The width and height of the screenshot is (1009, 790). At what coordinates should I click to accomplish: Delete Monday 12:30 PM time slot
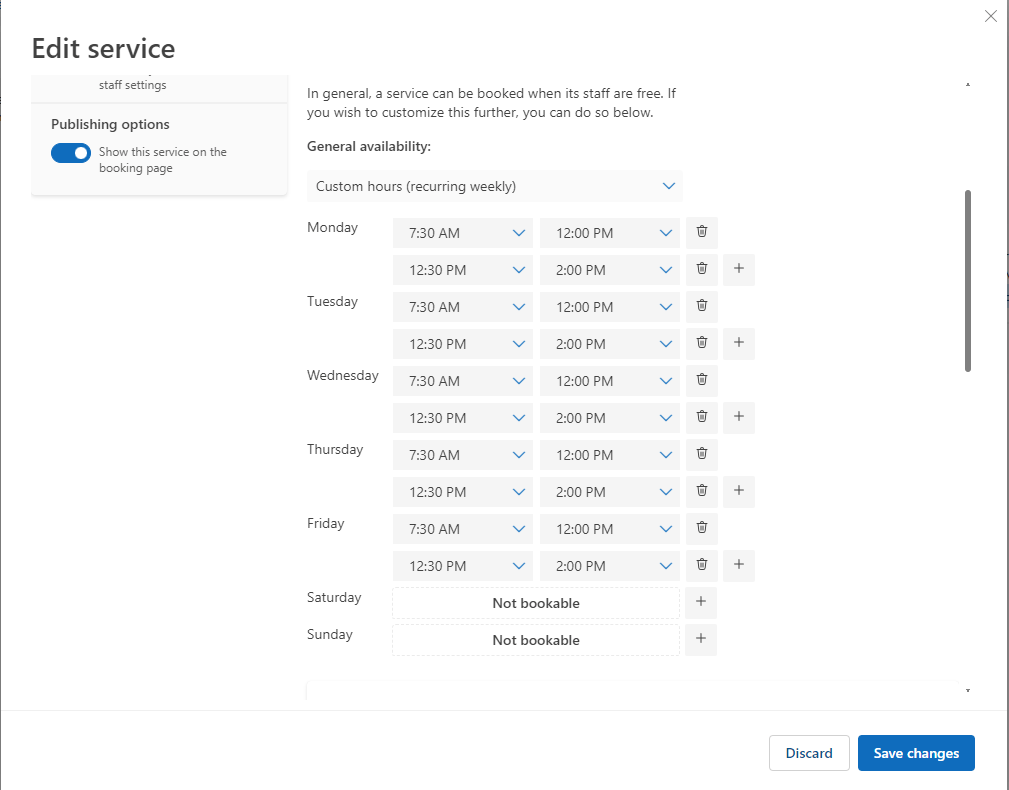click(701, 270)
